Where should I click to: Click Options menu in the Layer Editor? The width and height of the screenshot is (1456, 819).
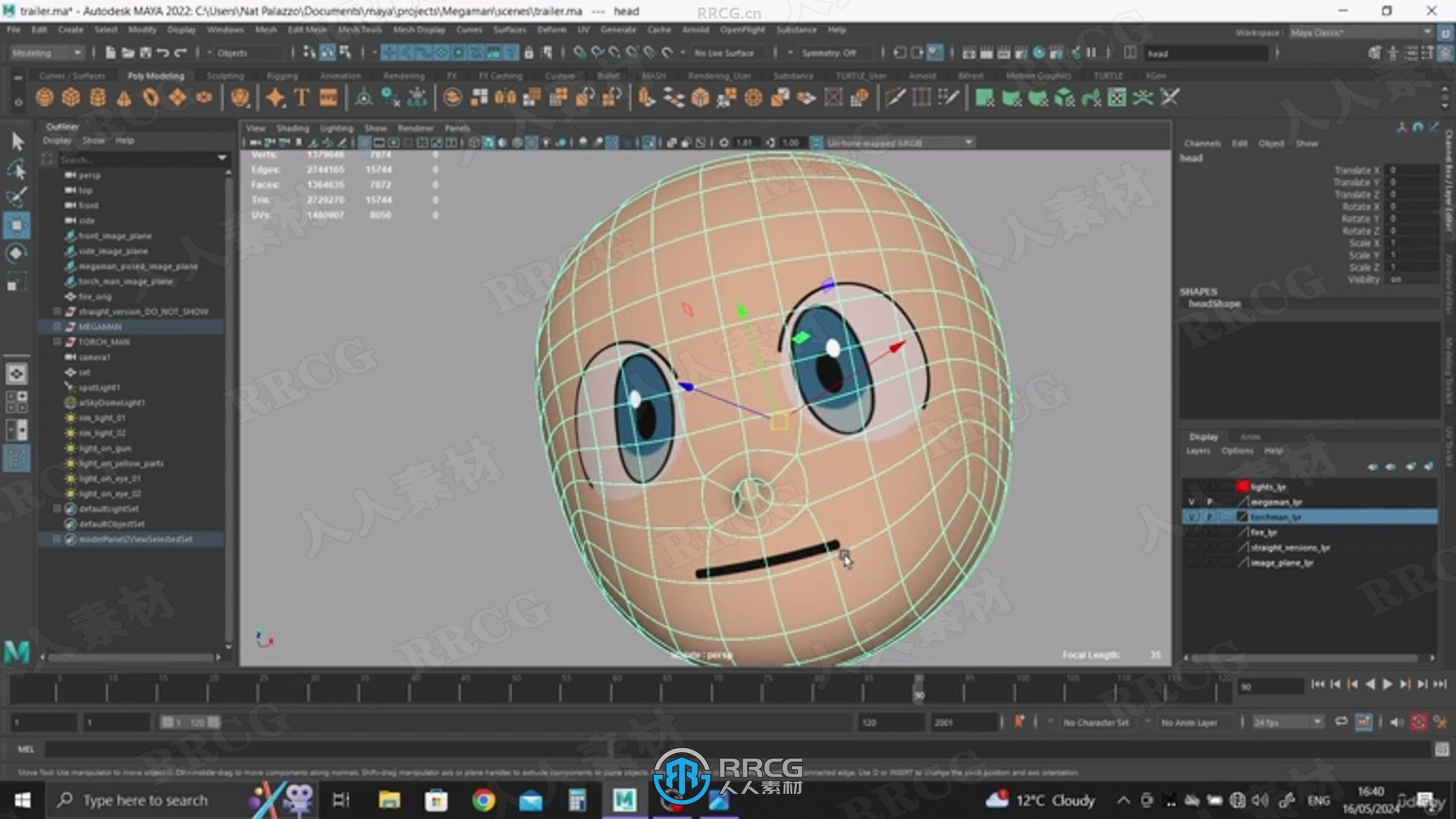point(1237,451)
